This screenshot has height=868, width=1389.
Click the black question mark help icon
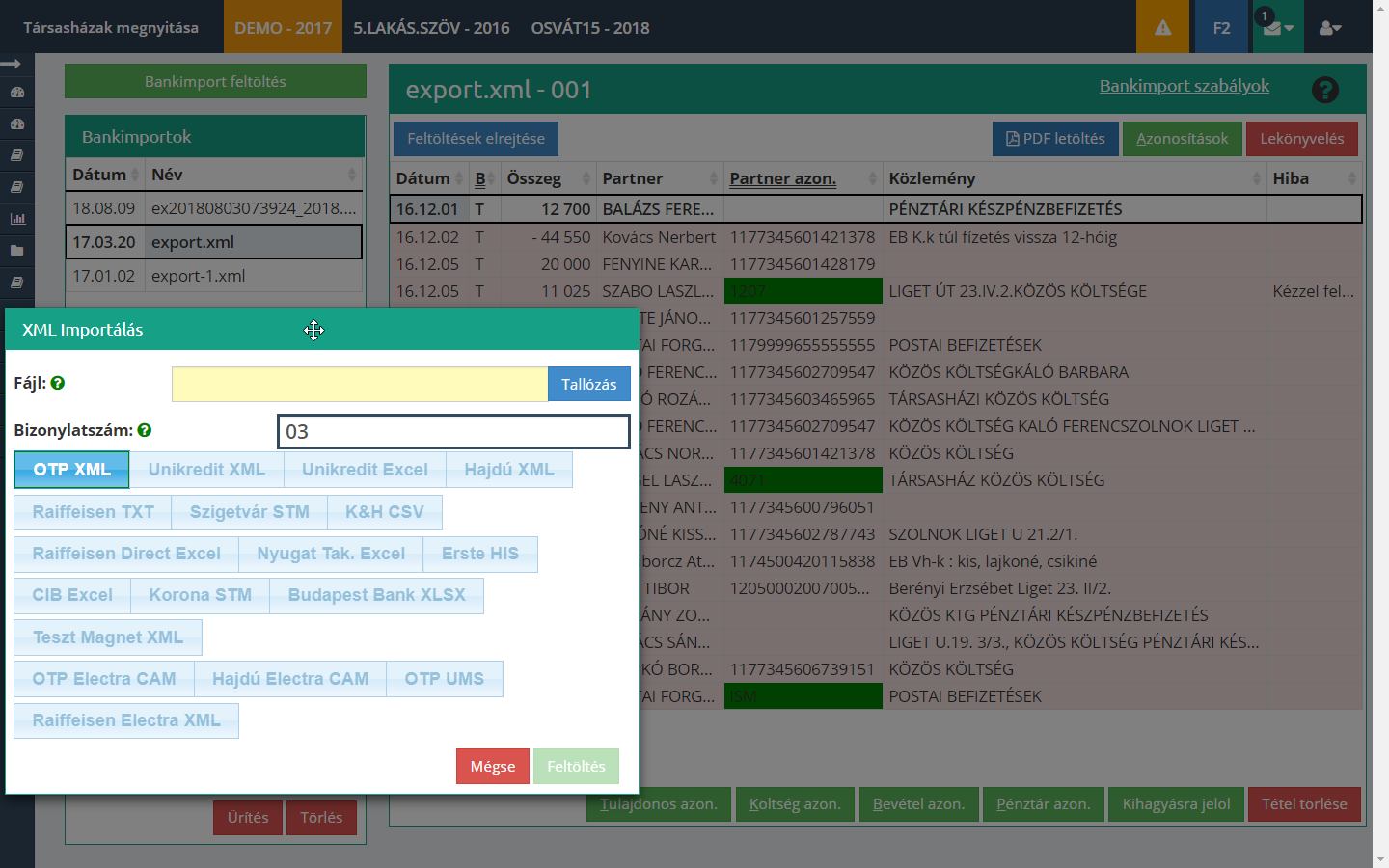pyautogui.click(x=1324, y=90)
